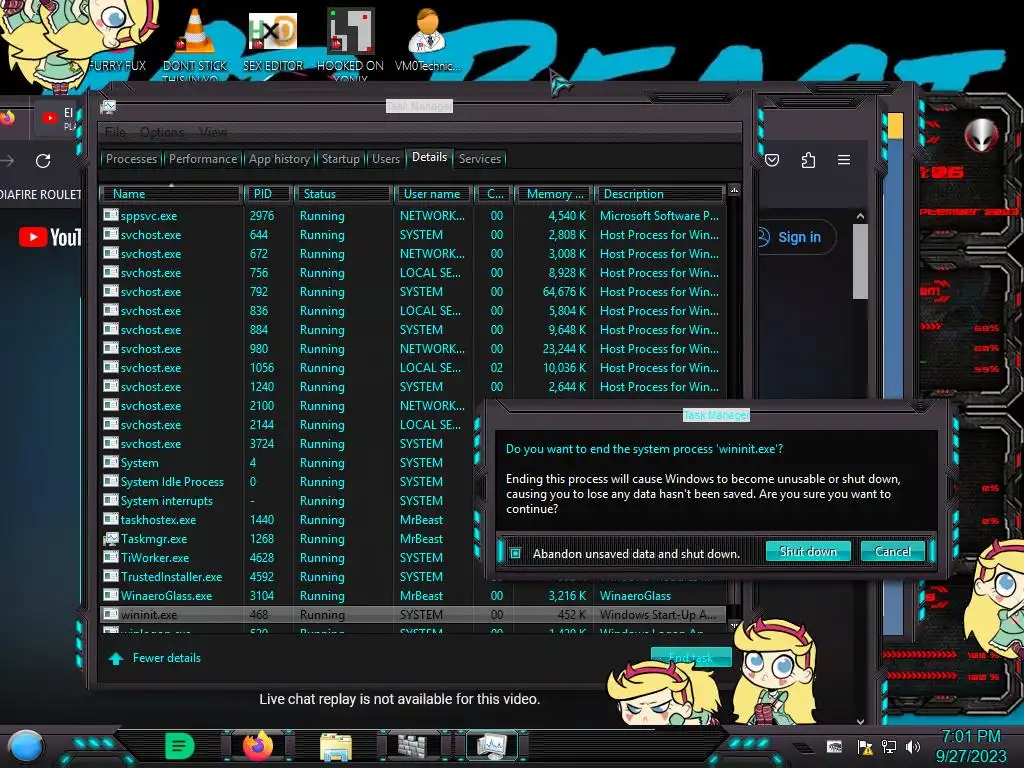Open the VLC cone desktop icon
Image resolution: width=1024 pixels, height=768 pixels.
[x=195, y=33]
